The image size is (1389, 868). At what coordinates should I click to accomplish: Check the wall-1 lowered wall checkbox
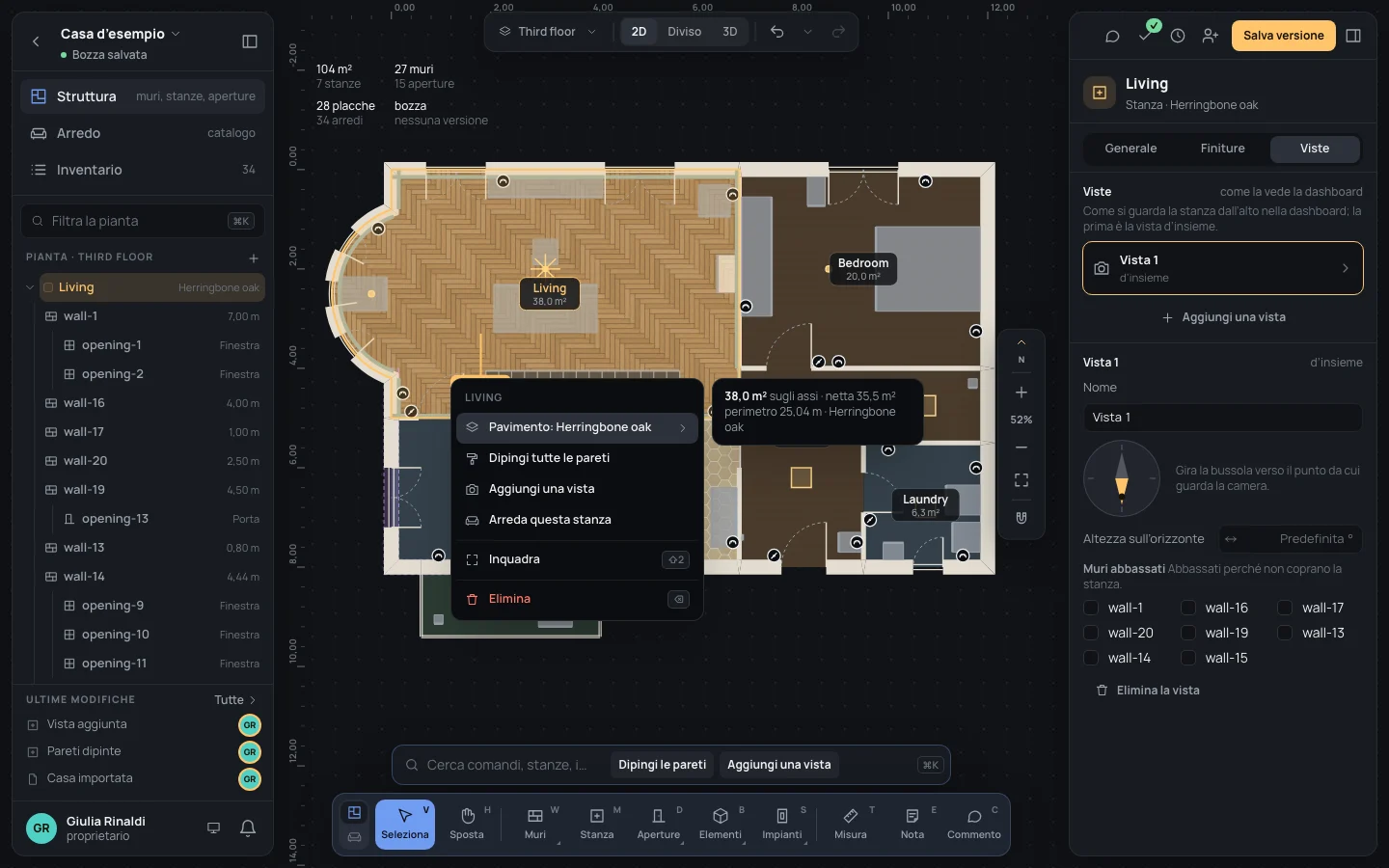(x=1091, y=608)
